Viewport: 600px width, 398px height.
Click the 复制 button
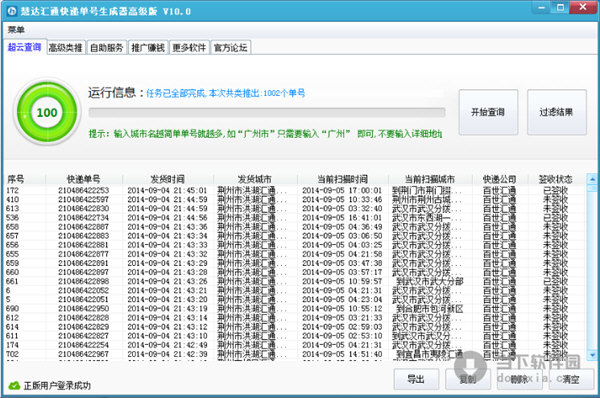(468, 379)
